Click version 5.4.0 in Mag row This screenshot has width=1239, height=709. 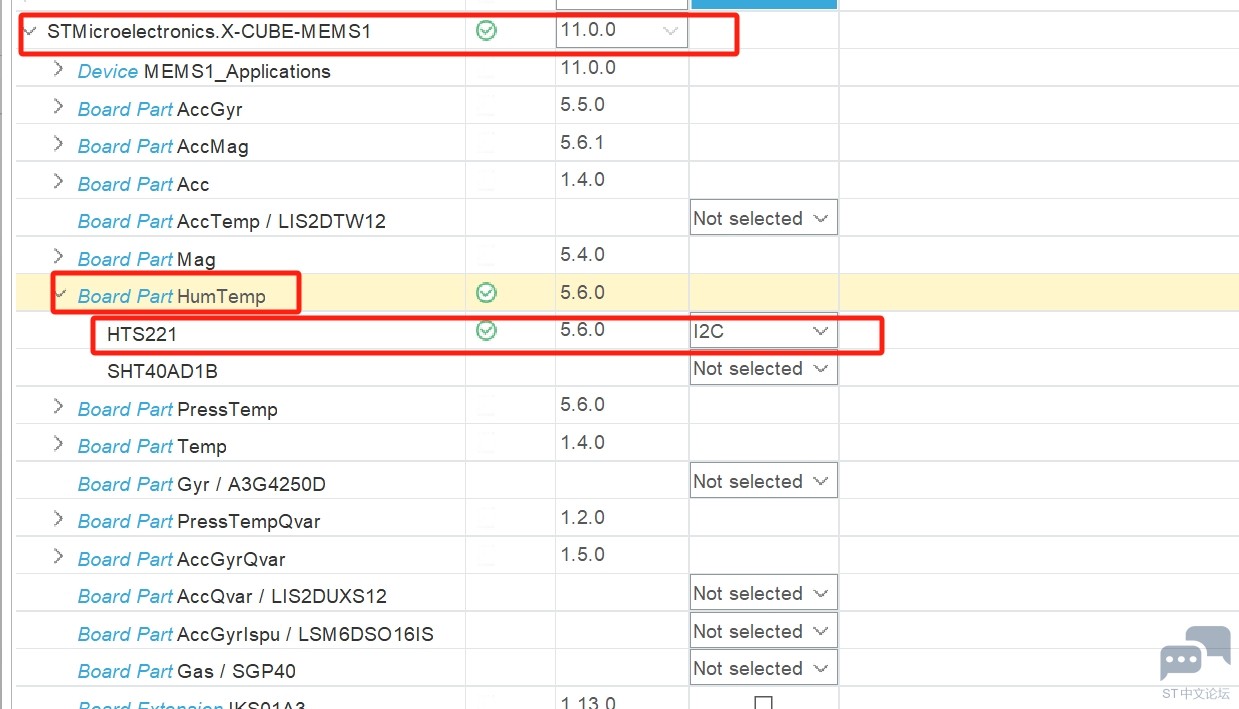pyautogui.click(x=582, y=255)
